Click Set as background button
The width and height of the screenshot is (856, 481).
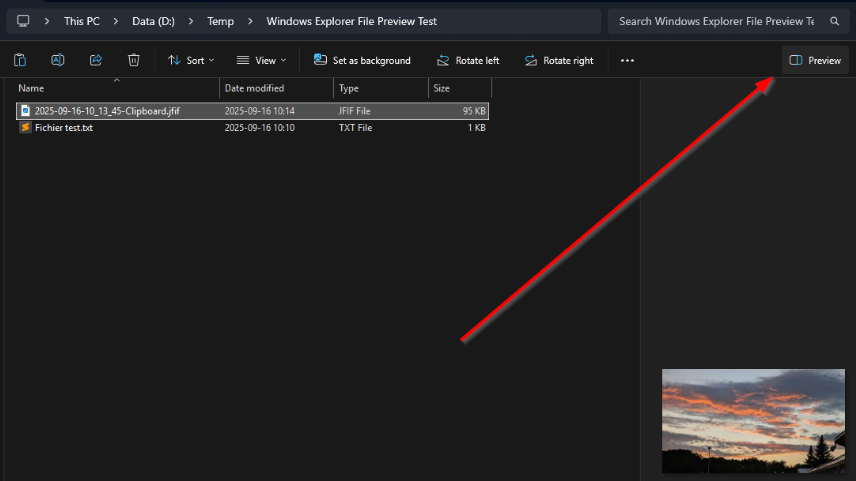pos(362,60)
